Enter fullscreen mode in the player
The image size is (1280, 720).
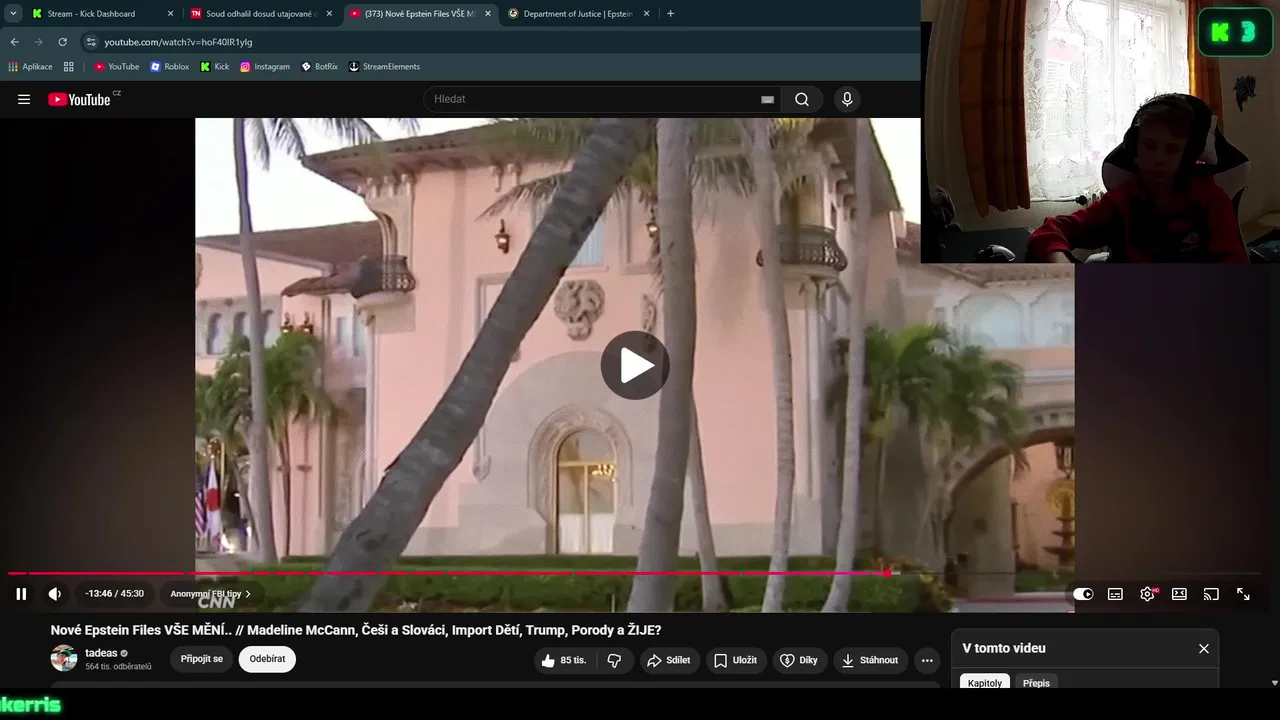(1243, 594)
